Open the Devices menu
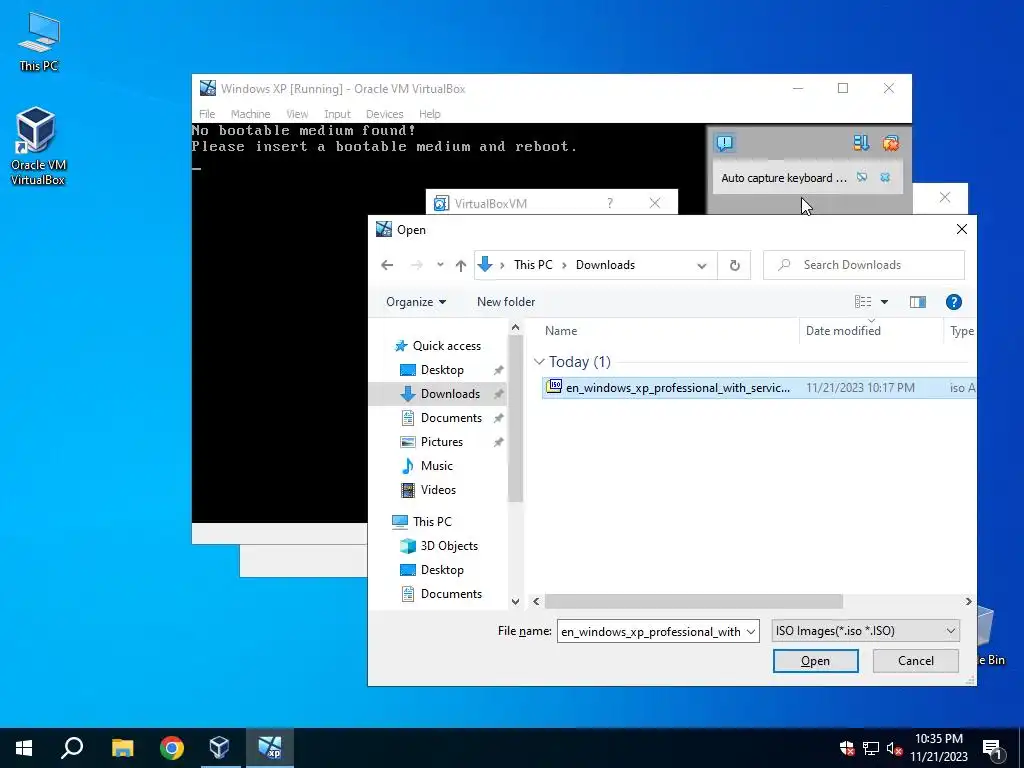1024x768 pixels. [x=385, y=114]
